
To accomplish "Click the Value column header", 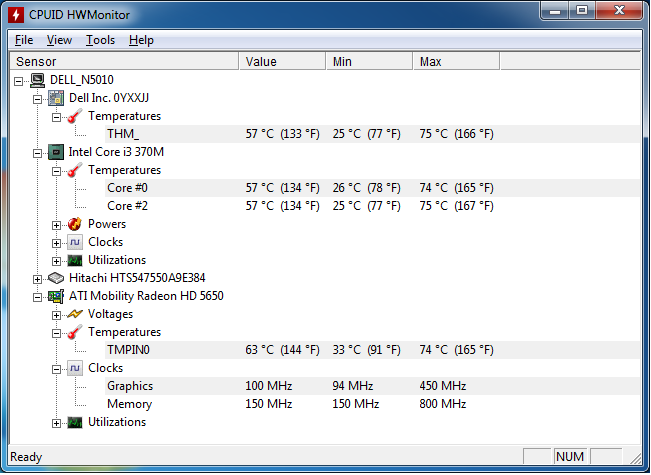I will pyautogui.click(x=282, y=61).
